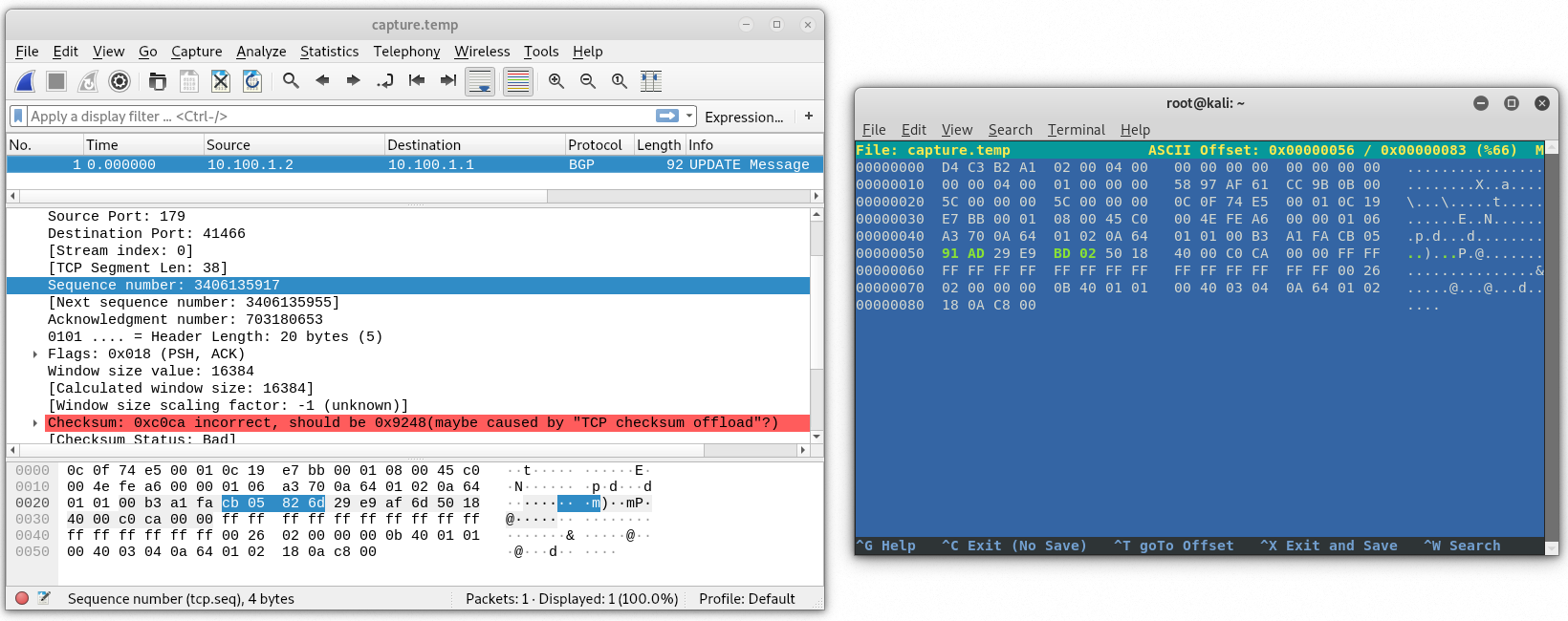Toggle auto-scroll during live capture
The width and height of the screenshot is (1568, 621).
[480, 81]
